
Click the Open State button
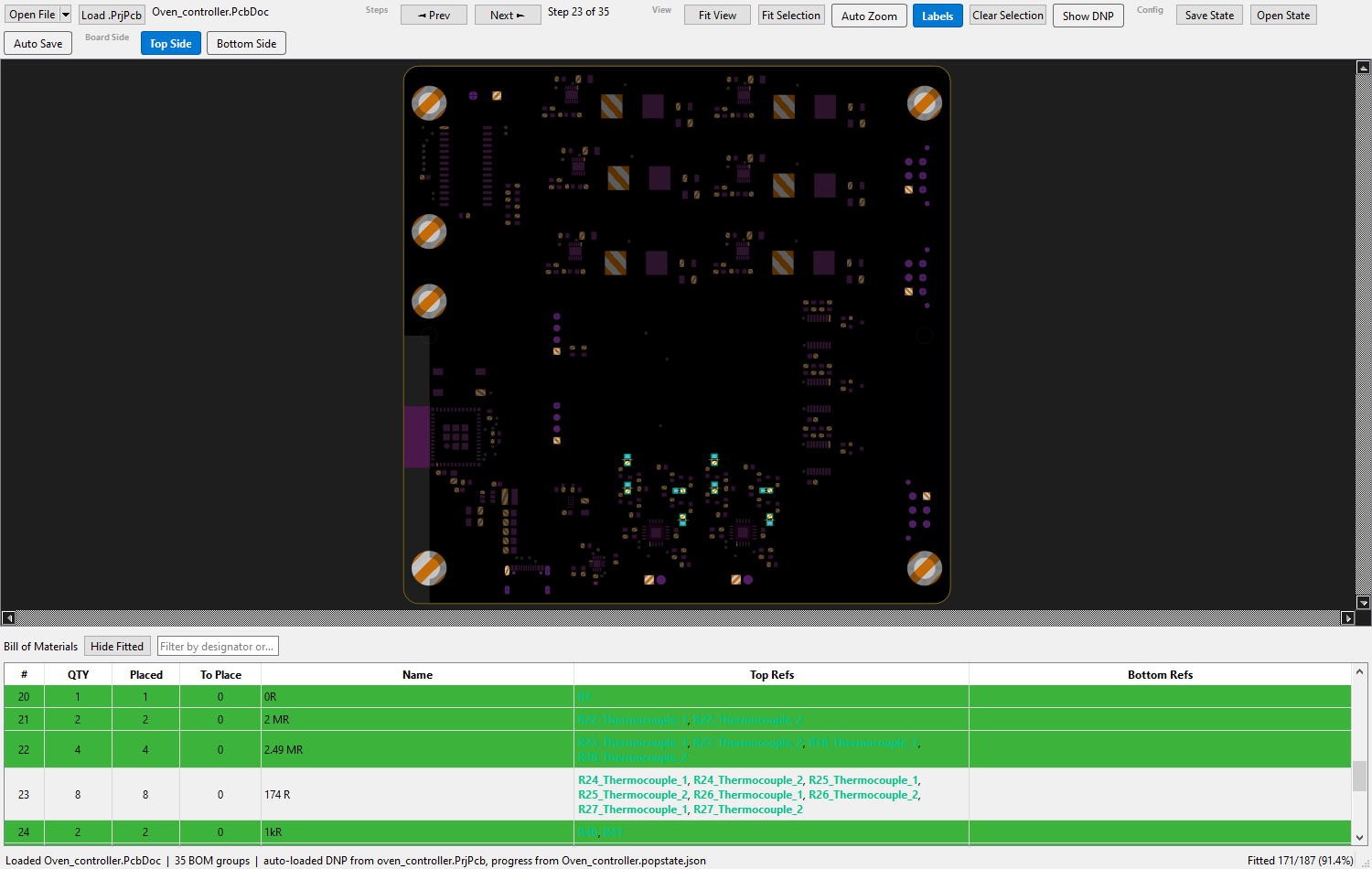click(x=1283, y=16)
